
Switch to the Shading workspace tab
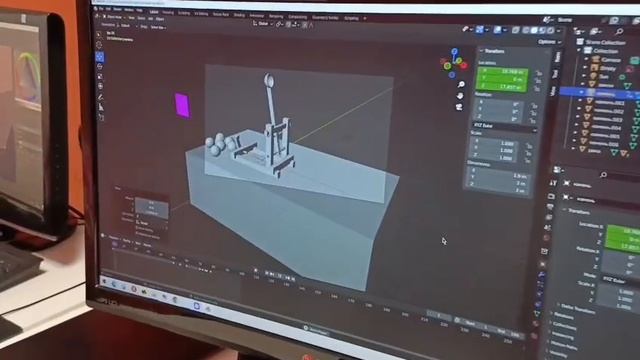point(239,15)
